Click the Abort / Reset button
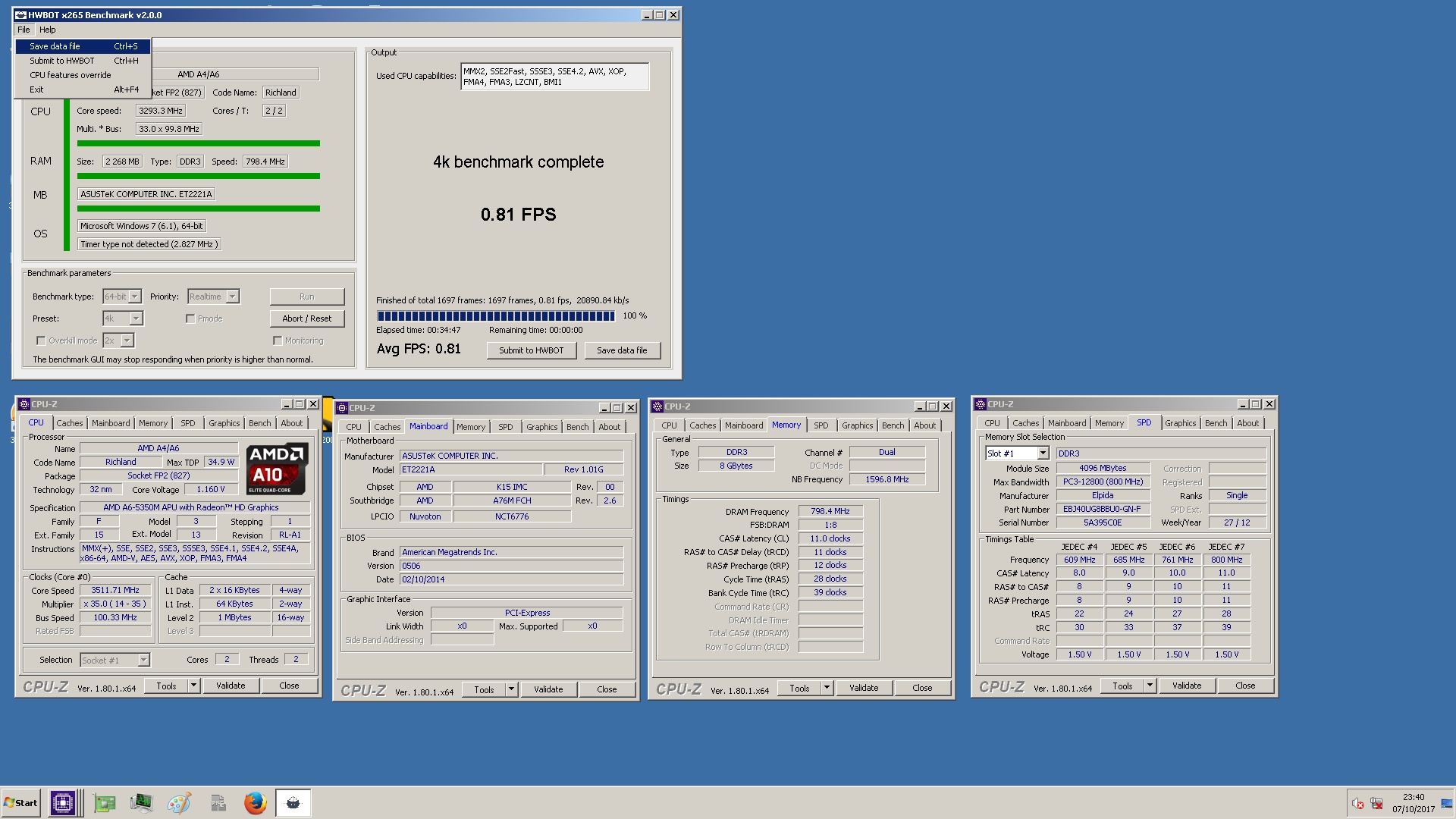Image resolution: width=1456 pixels, height=819 pixels. [307, 318]
